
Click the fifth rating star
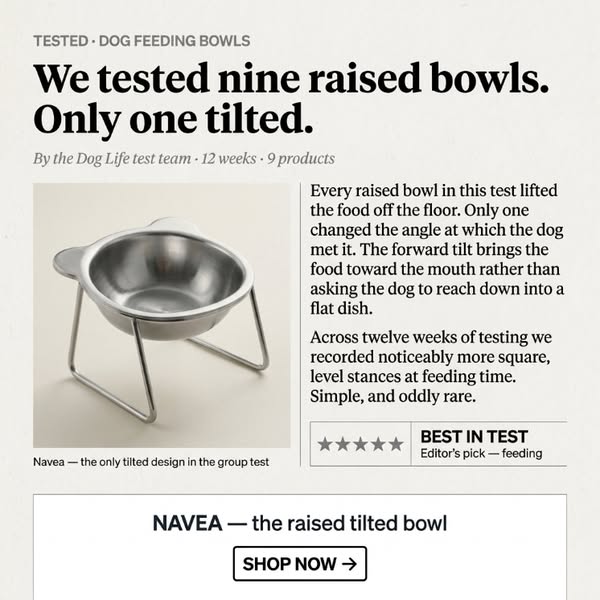coord(396,444)
